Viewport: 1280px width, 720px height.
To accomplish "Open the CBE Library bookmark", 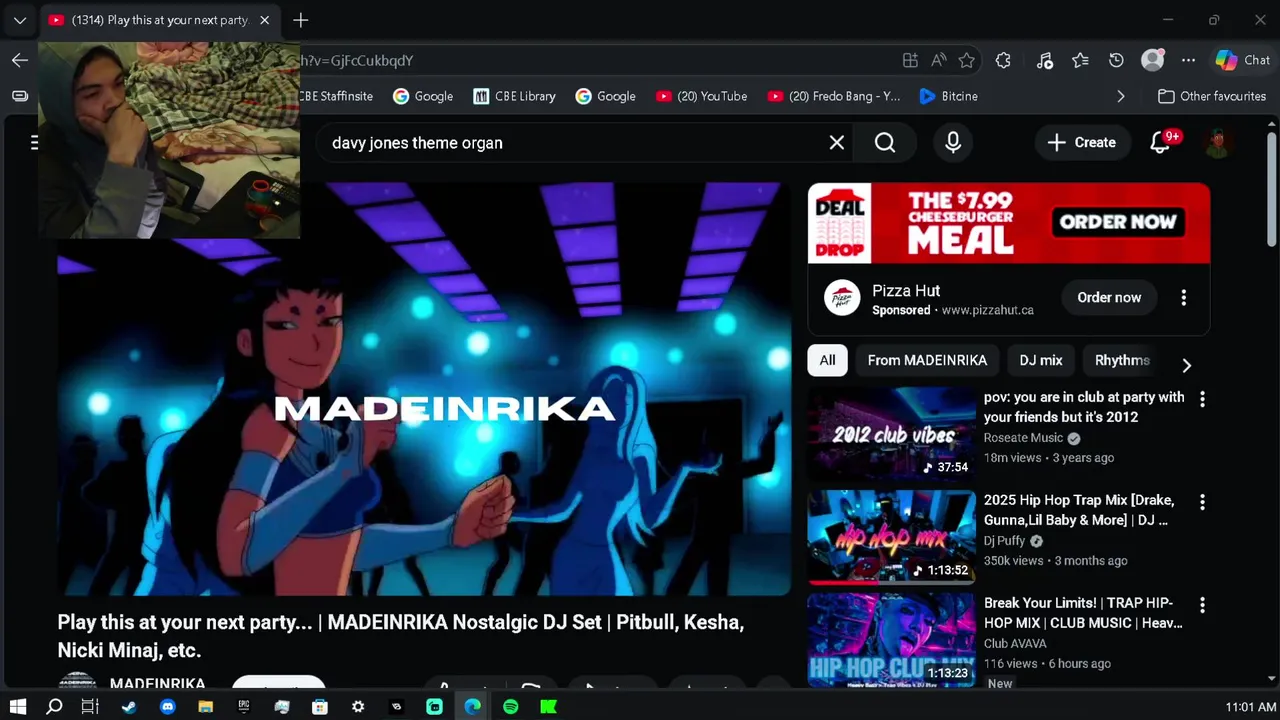I will (514, 96).
